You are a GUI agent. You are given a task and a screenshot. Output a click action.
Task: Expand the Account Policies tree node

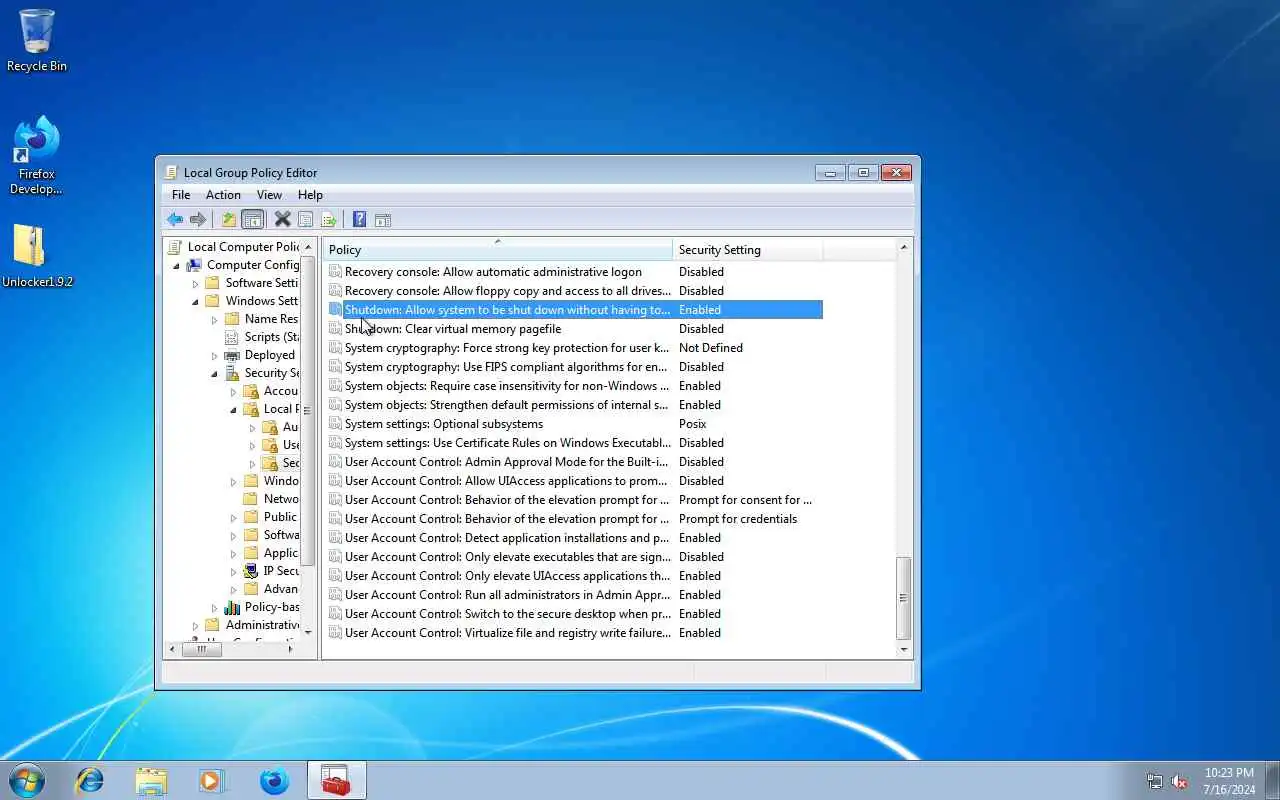tap(233, 391)
